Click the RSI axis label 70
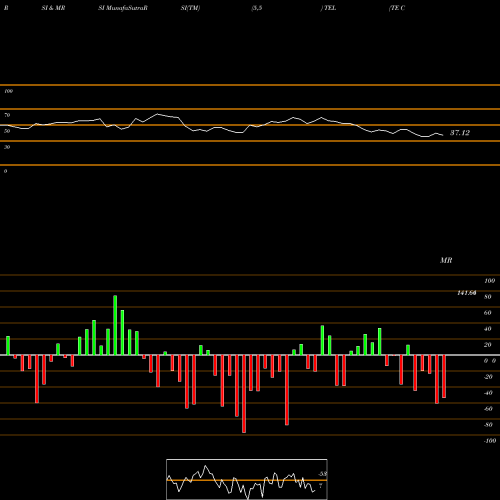 coord(7,115)
